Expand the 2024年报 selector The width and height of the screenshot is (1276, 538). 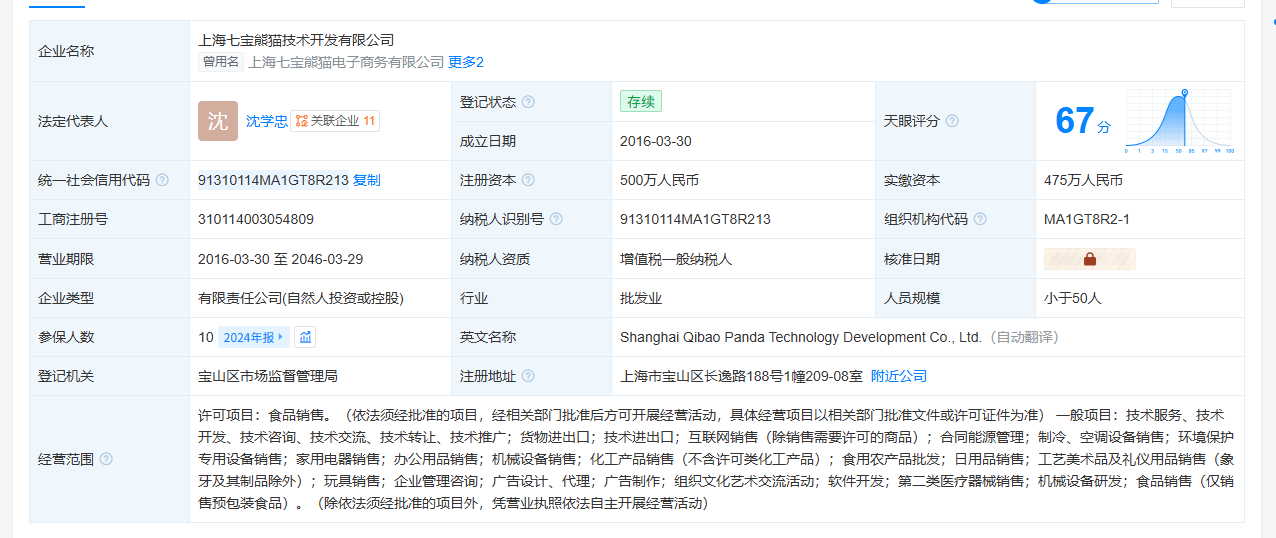[253, 337]
